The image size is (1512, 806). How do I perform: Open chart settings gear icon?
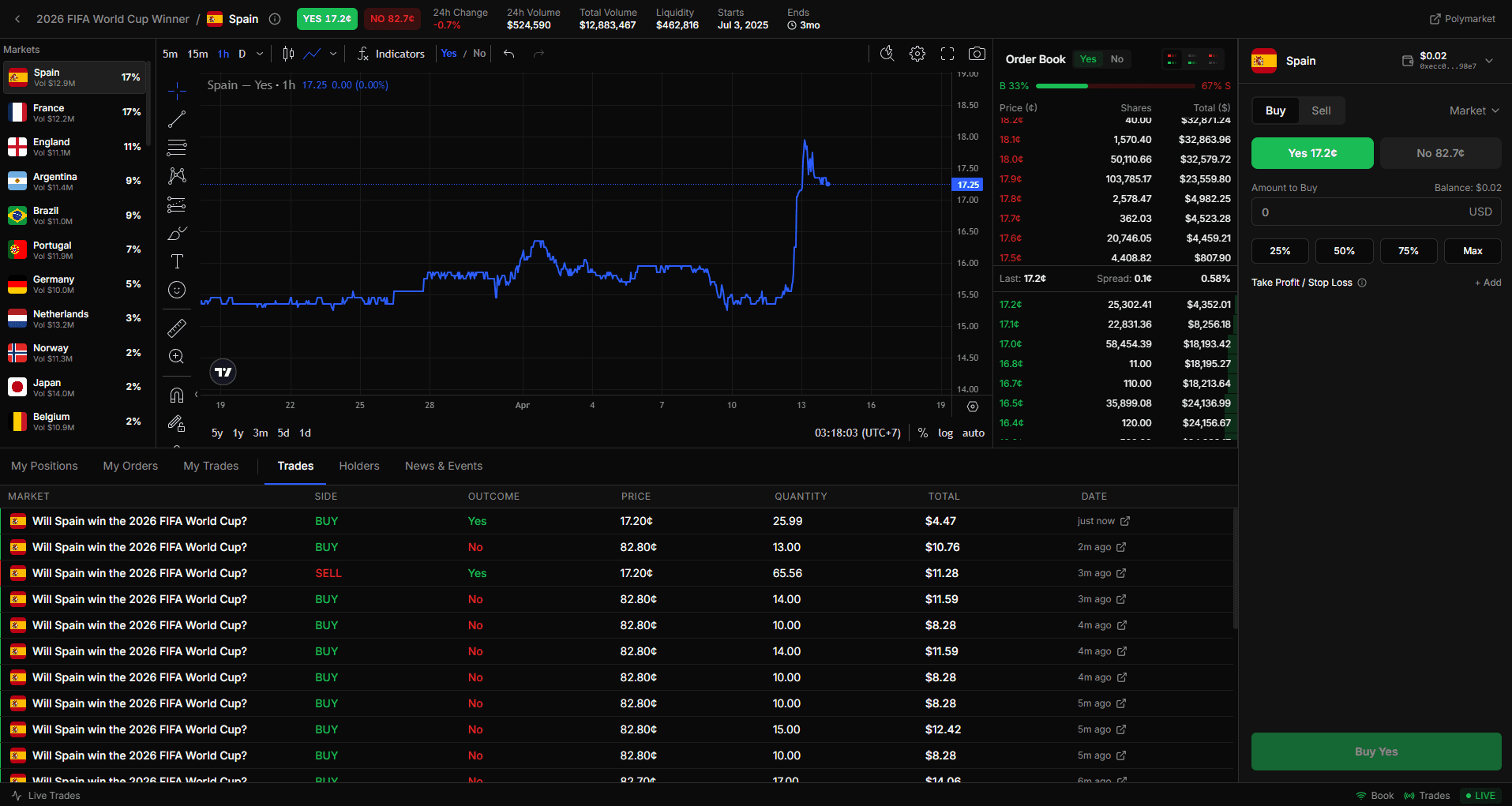[x=917, y=54]
